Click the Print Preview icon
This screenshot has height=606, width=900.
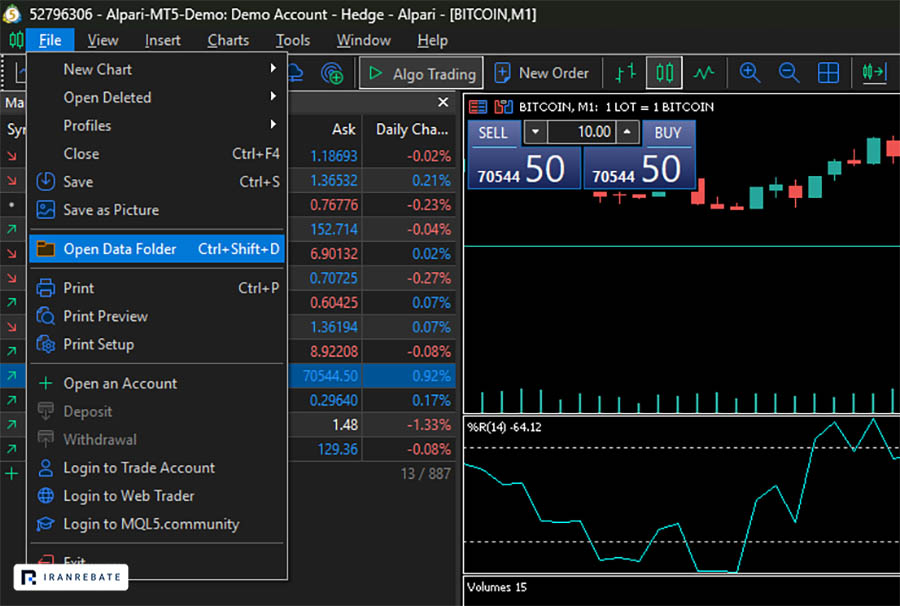click(45, 316)
